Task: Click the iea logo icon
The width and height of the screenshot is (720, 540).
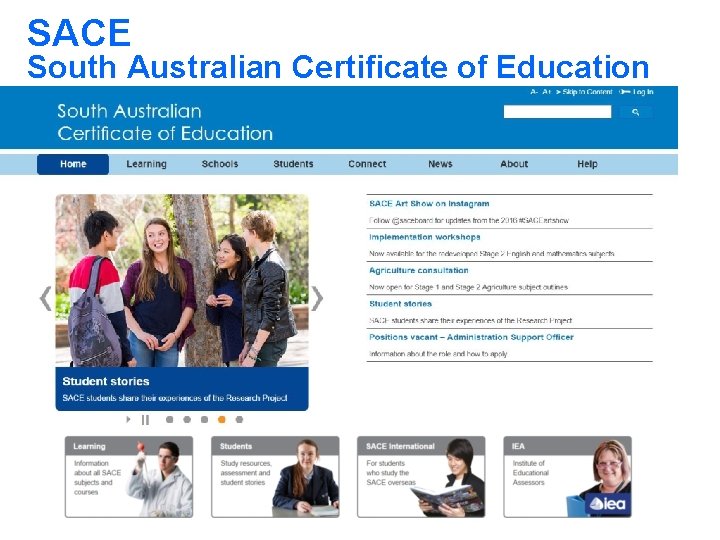Action: click(608, 504)
